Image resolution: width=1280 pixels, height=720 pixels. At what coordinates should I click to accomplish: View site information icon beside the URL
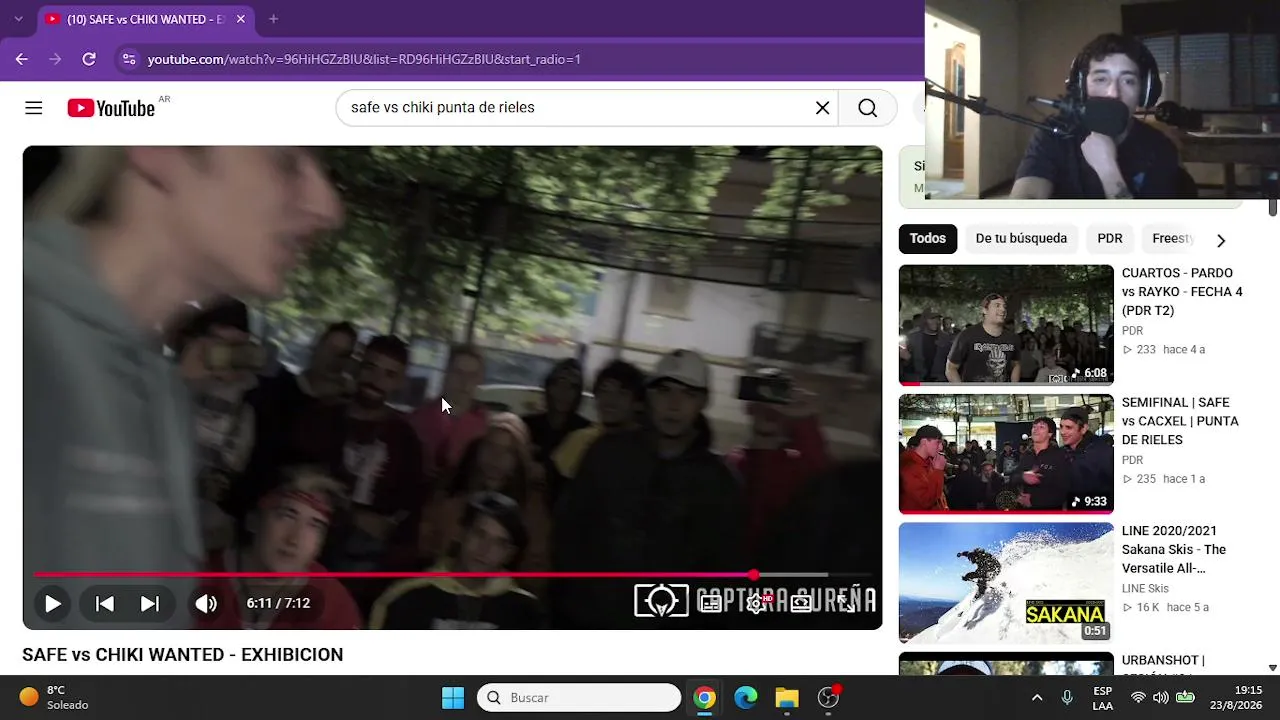tap(129, 59)
